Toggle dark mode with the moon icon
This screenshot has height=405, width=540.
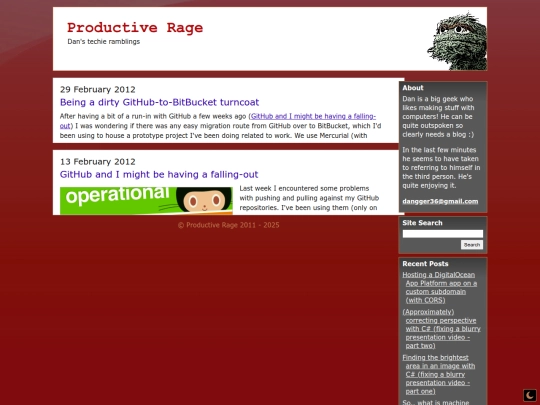click(x=530, y=395)
